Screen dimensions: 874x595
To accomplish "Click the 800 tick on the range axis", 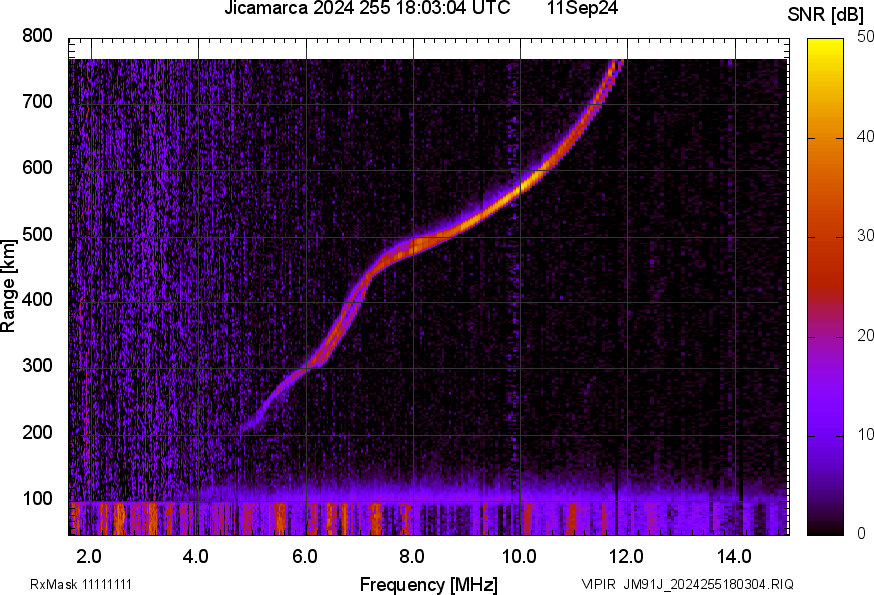I will point(38,37).
